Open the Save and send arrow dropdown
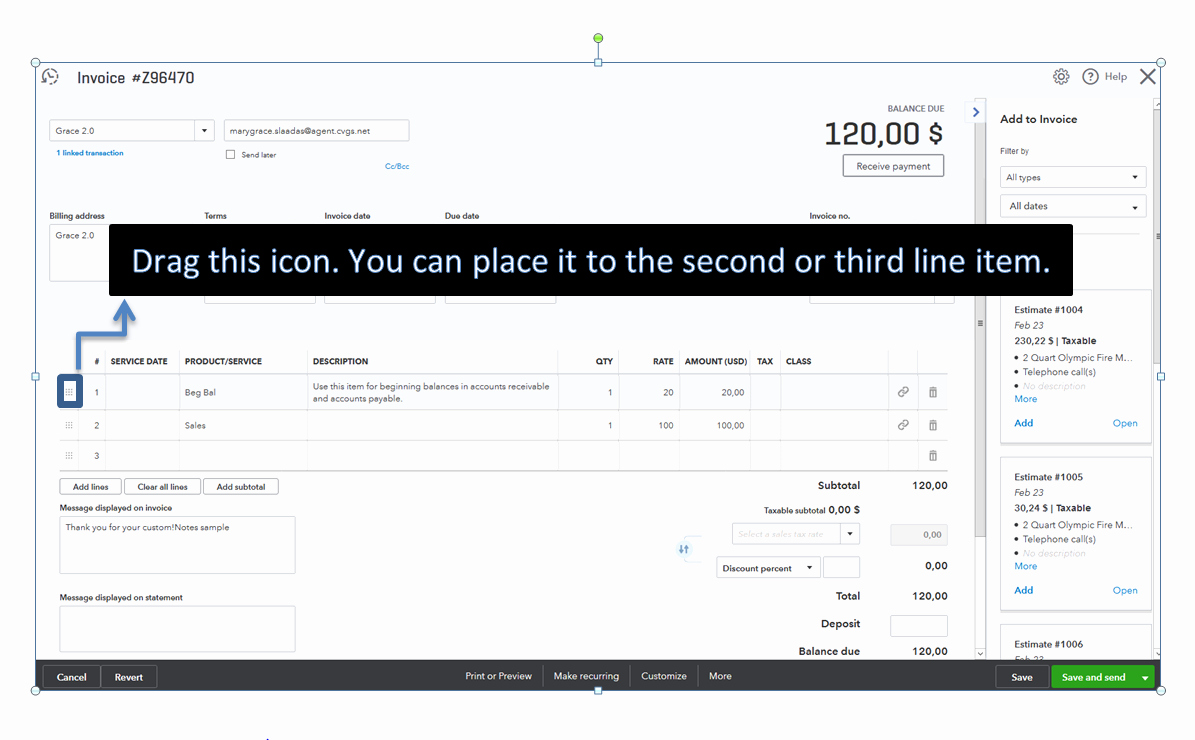The image size is (1195, 740). point(1145,677)
